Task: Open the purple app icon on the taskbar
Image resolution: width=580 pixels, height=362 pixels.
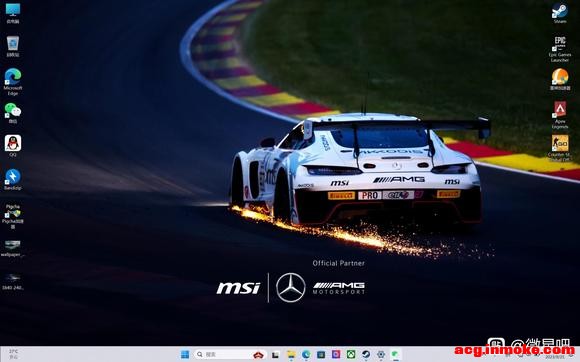Action: point(336,355)
